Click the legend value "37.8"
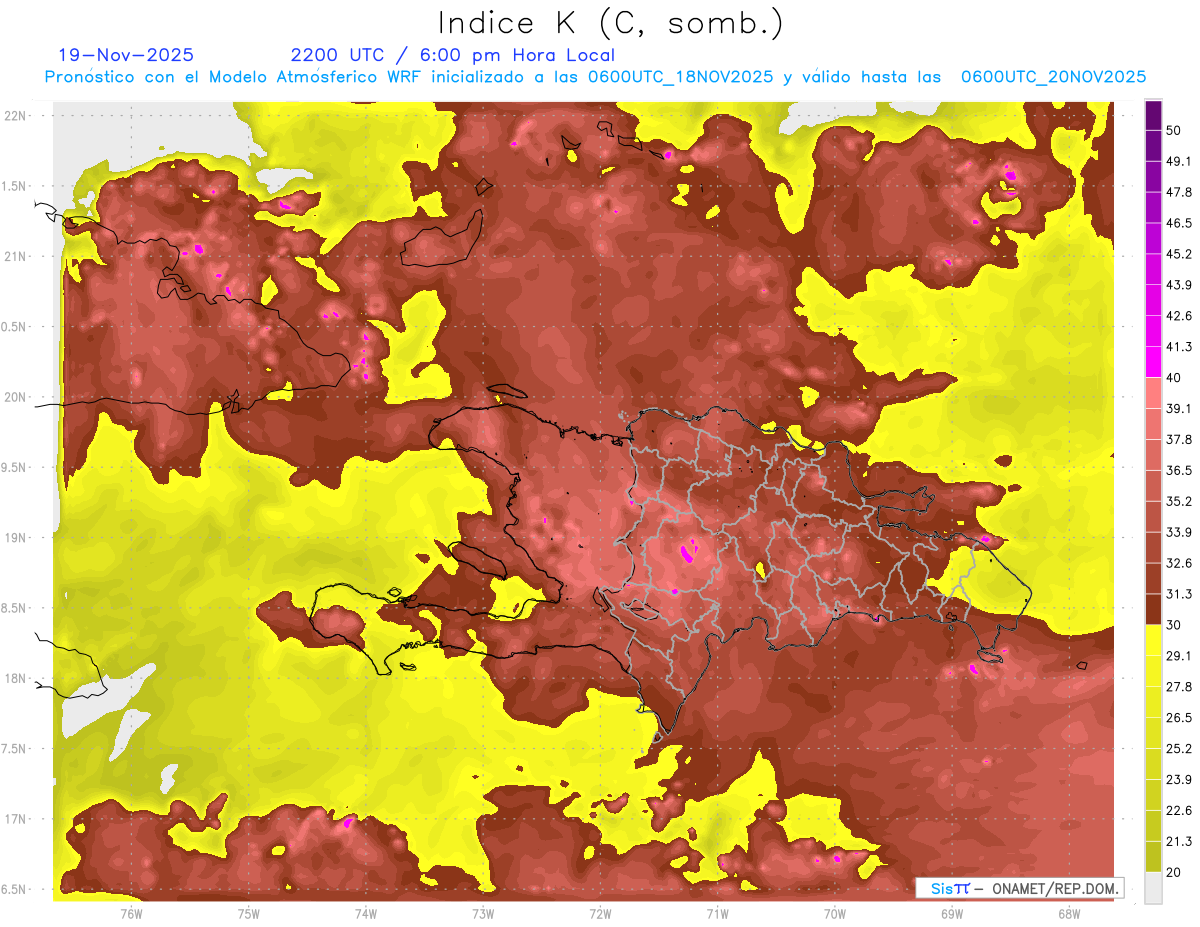This screenshot has height=927, width=1200. click(x=1178, y=439)
